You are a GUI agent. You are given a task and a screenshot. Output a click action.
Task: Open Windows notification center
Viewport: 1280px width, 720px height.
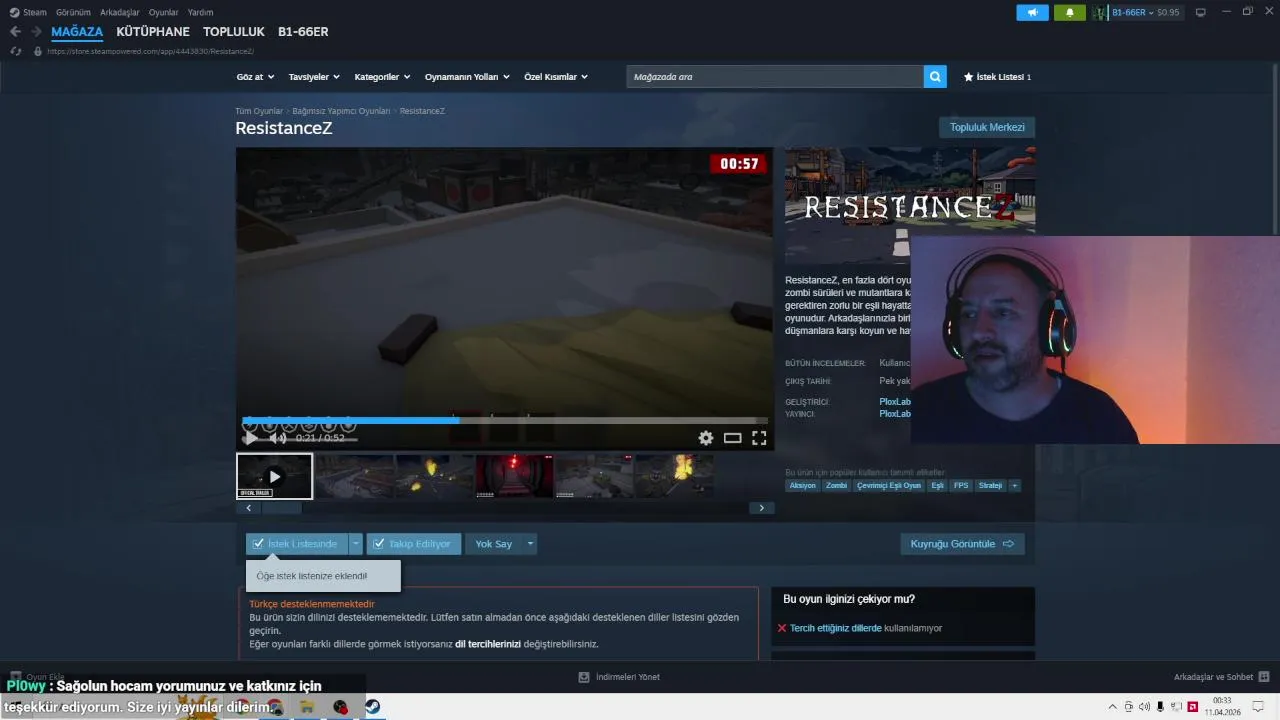click(1258, 707)
